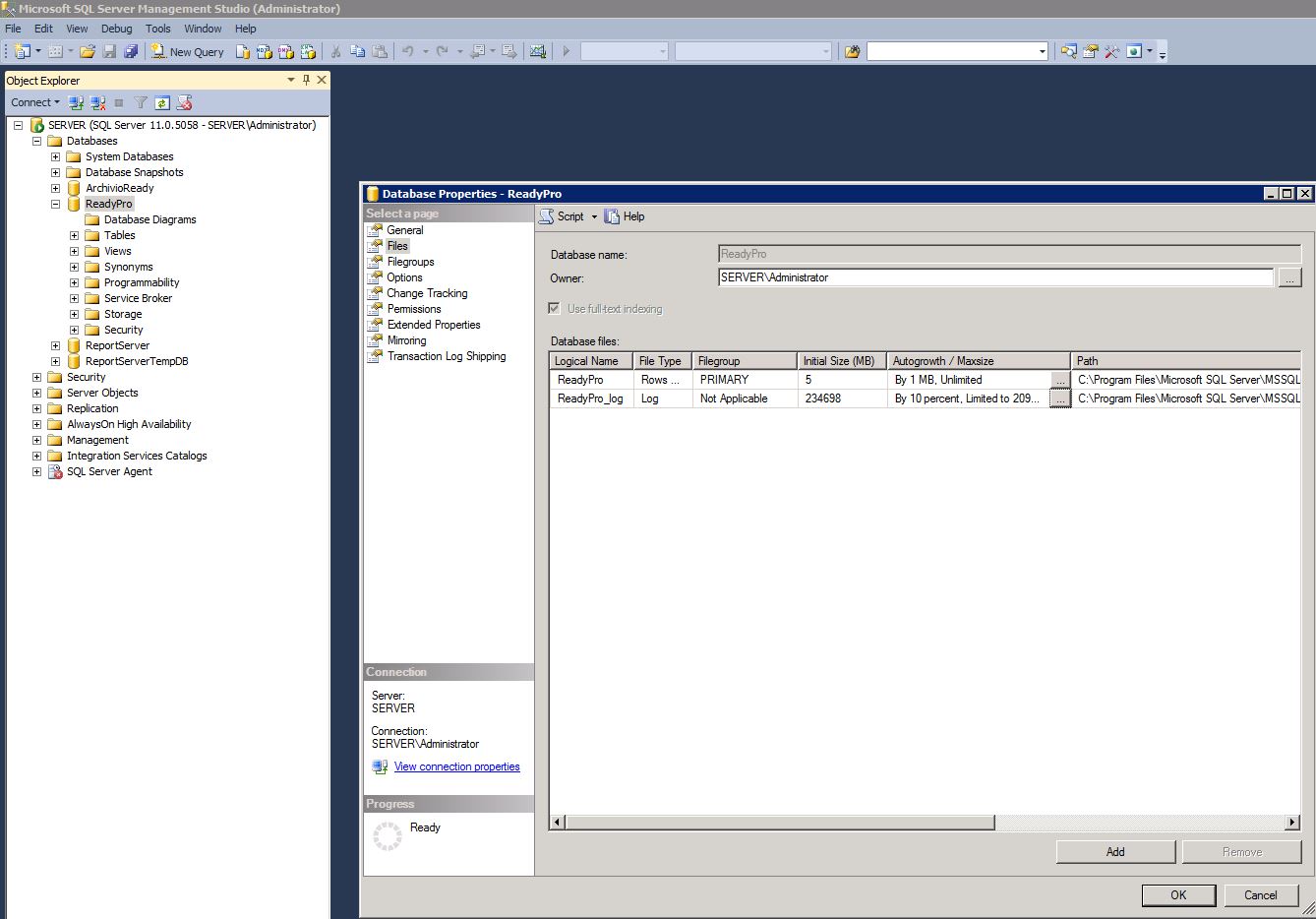The width and height of the screenshot is (1316, 919).
Task: Click the Analysis Services XMLA Query icon
Action: click(308, 51)
